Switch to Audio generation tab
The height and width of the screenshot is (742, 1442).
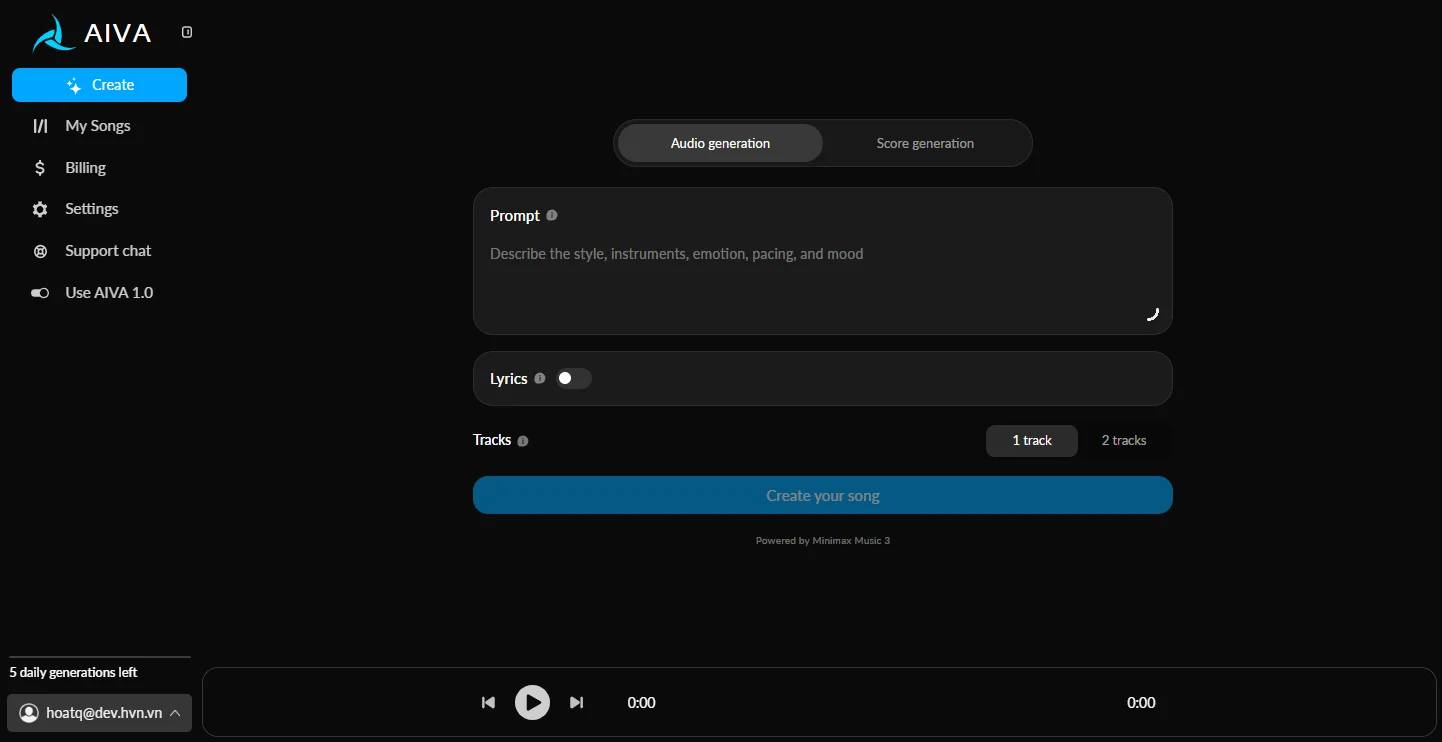(x=720, y=143)
